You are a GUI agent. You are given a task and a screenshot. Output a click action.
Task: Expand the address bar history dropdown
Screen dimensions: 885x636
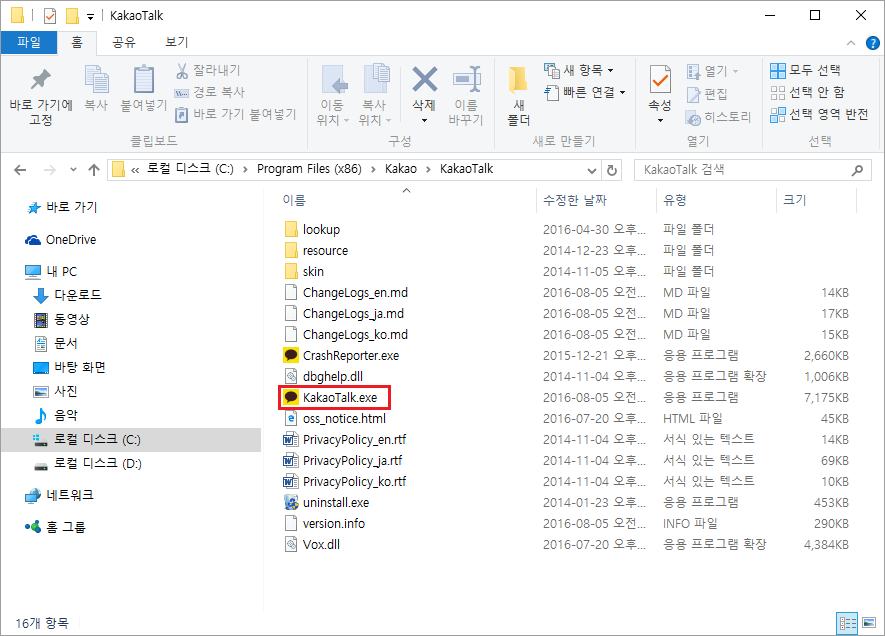tap(592, 170)
